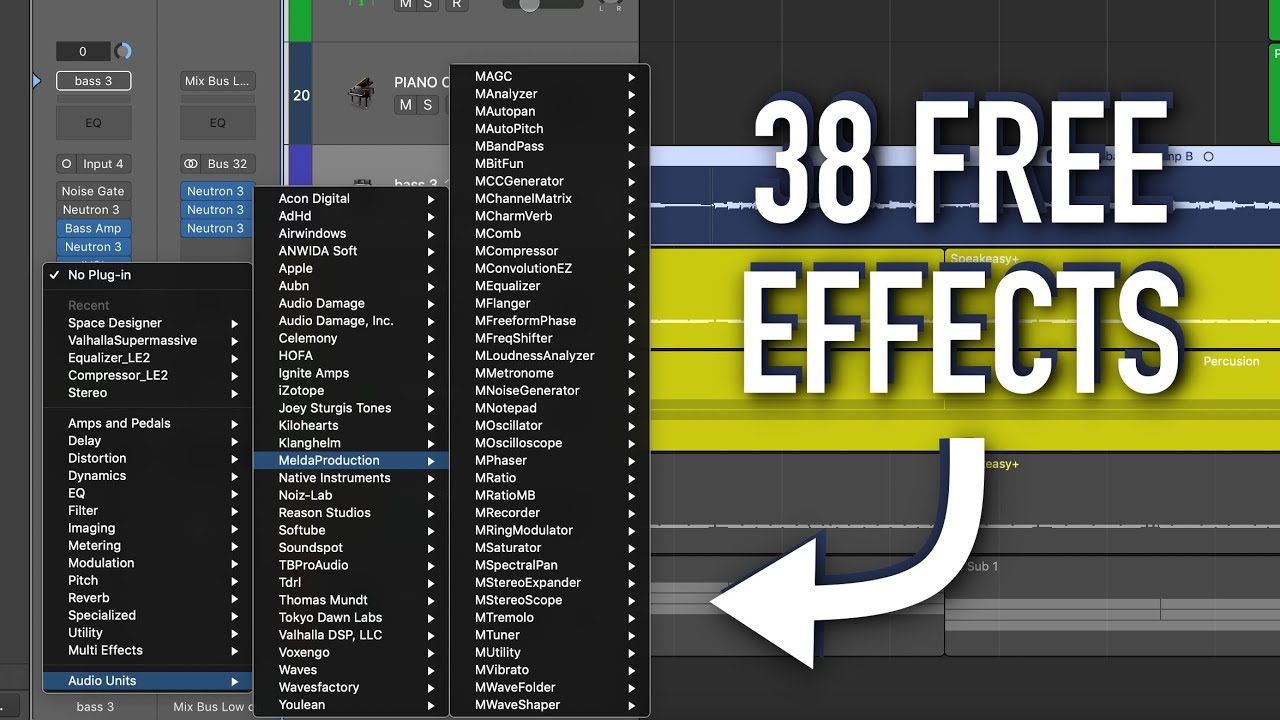Viewport: 1280px width, 720px height.
Task: Open the Acon Digital vendor submenu
Action: pyautogui.click(x=351, y=199)
